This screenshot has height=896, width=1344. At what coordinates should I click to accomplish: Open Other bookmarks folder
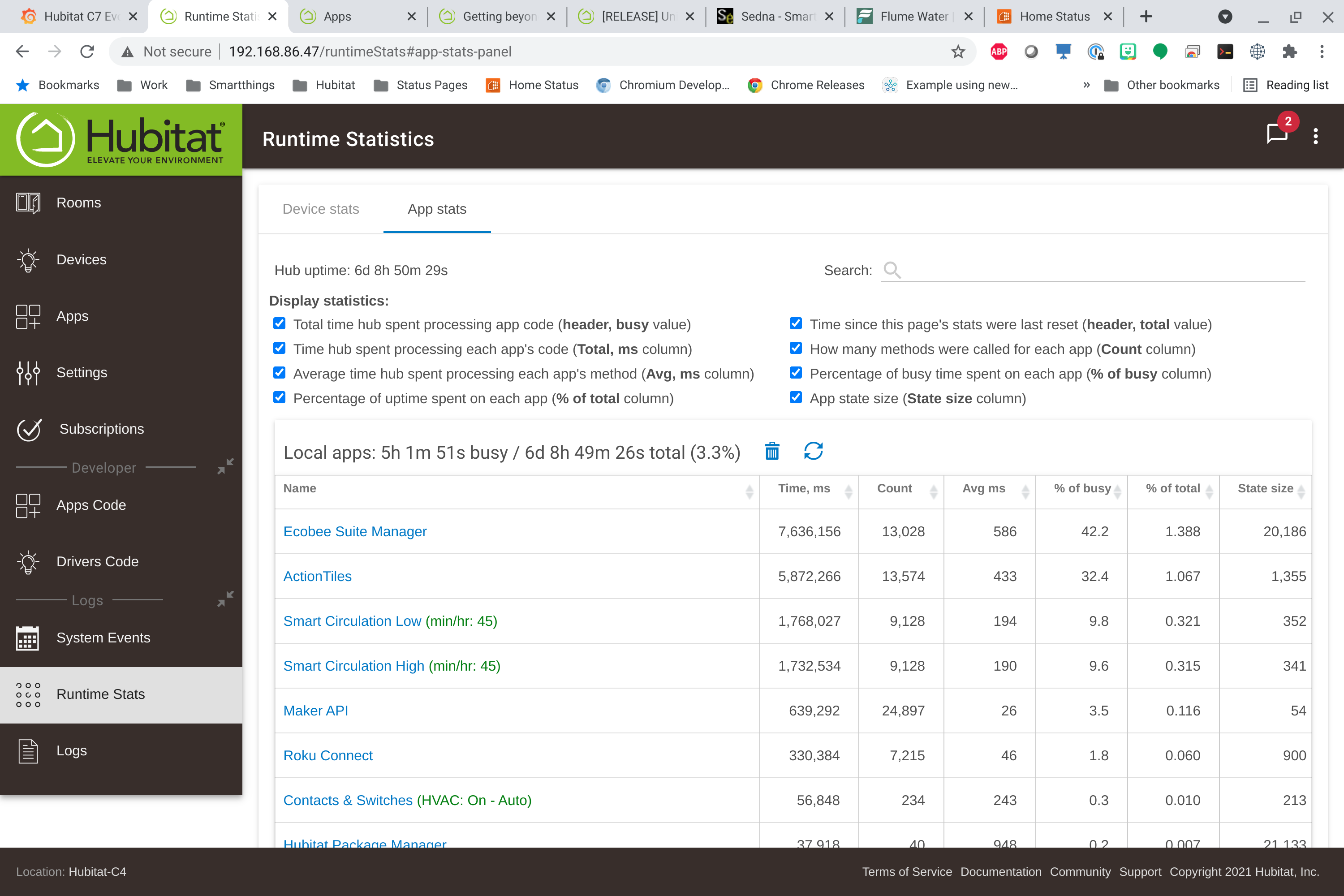1162,85
